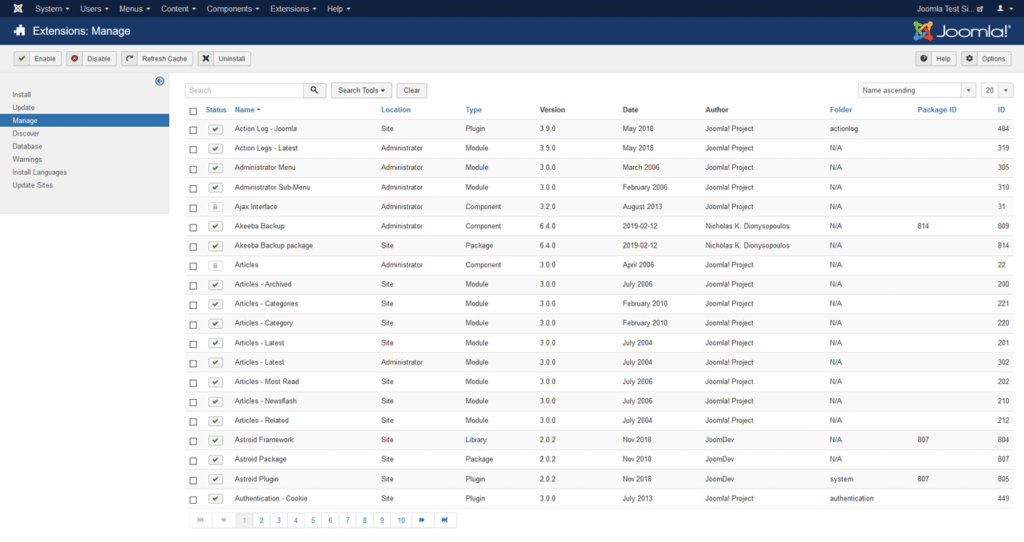
Task: Sort table by Location column header
Action: coord(396,110)
